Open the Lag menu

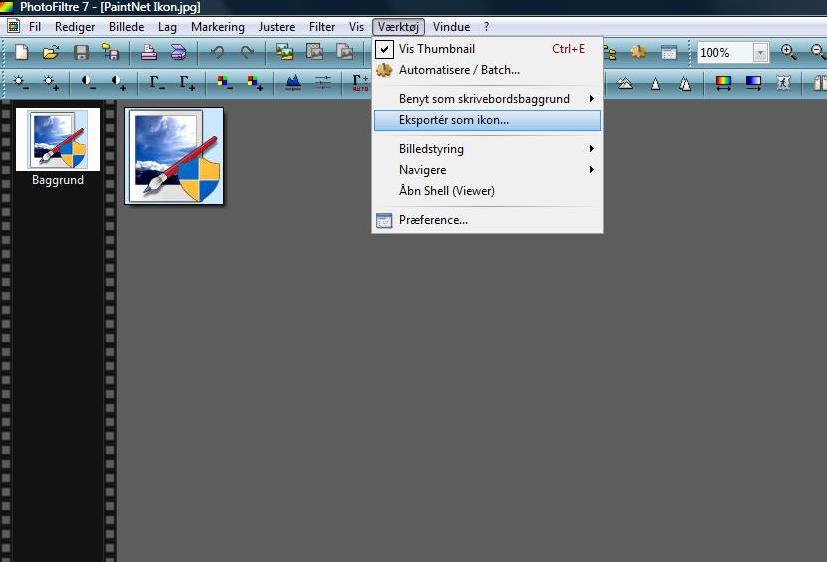click(x=167, y=26)
